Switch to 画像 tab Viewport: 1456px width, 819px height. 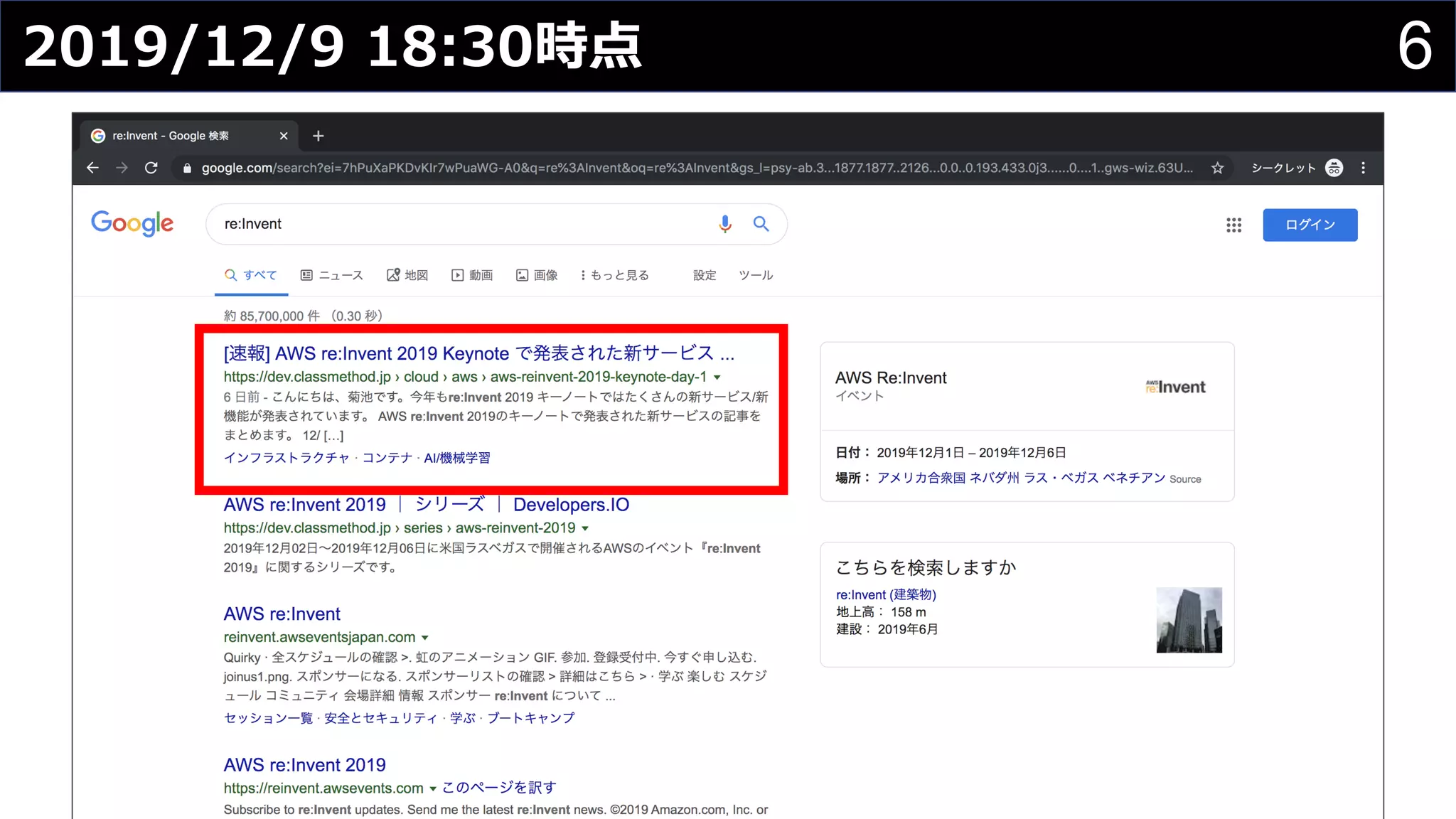pos(537,275)
